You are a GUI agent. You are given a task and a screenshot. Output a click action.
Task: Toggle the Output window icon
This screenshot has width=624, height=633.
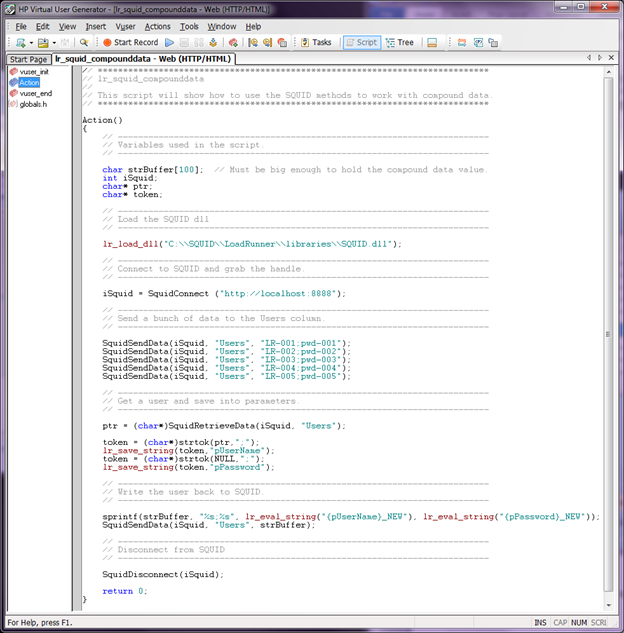(432, 42)
